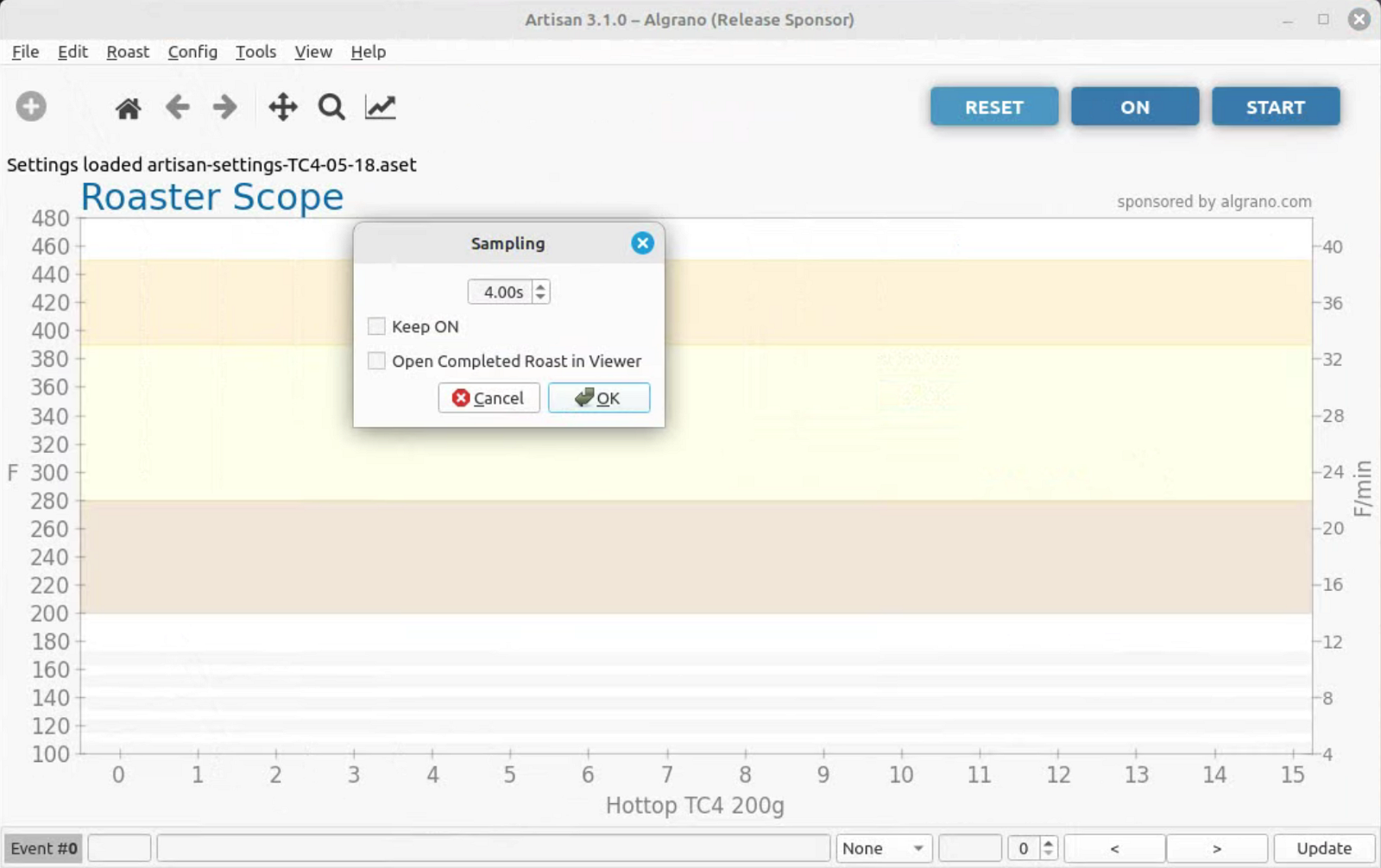Click the field between None dropdown and spinner

pyautogui.click(x=970, y=848)
